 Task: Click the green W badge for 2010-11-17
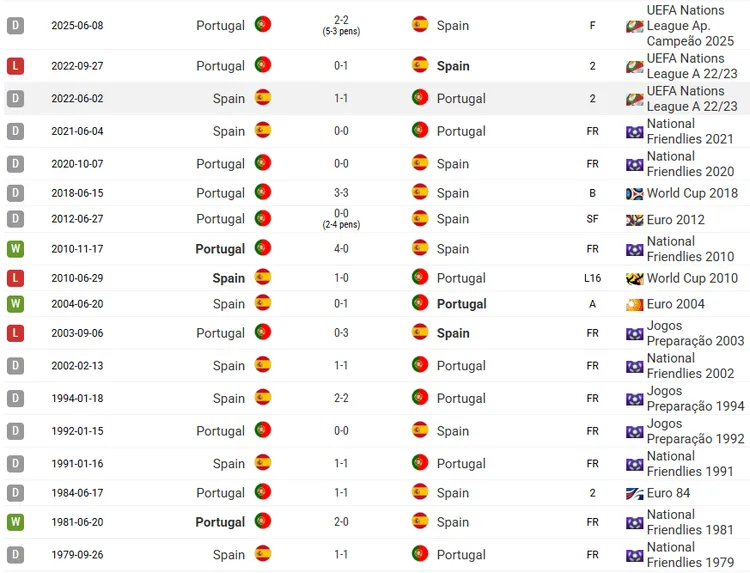coord(15,249)
